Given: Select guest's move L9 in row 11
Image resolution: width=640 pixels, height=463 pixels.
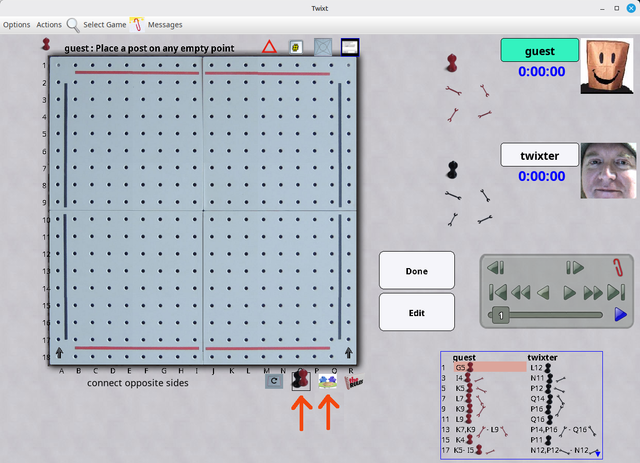Looking at the screenshot, I should [464, 419].
